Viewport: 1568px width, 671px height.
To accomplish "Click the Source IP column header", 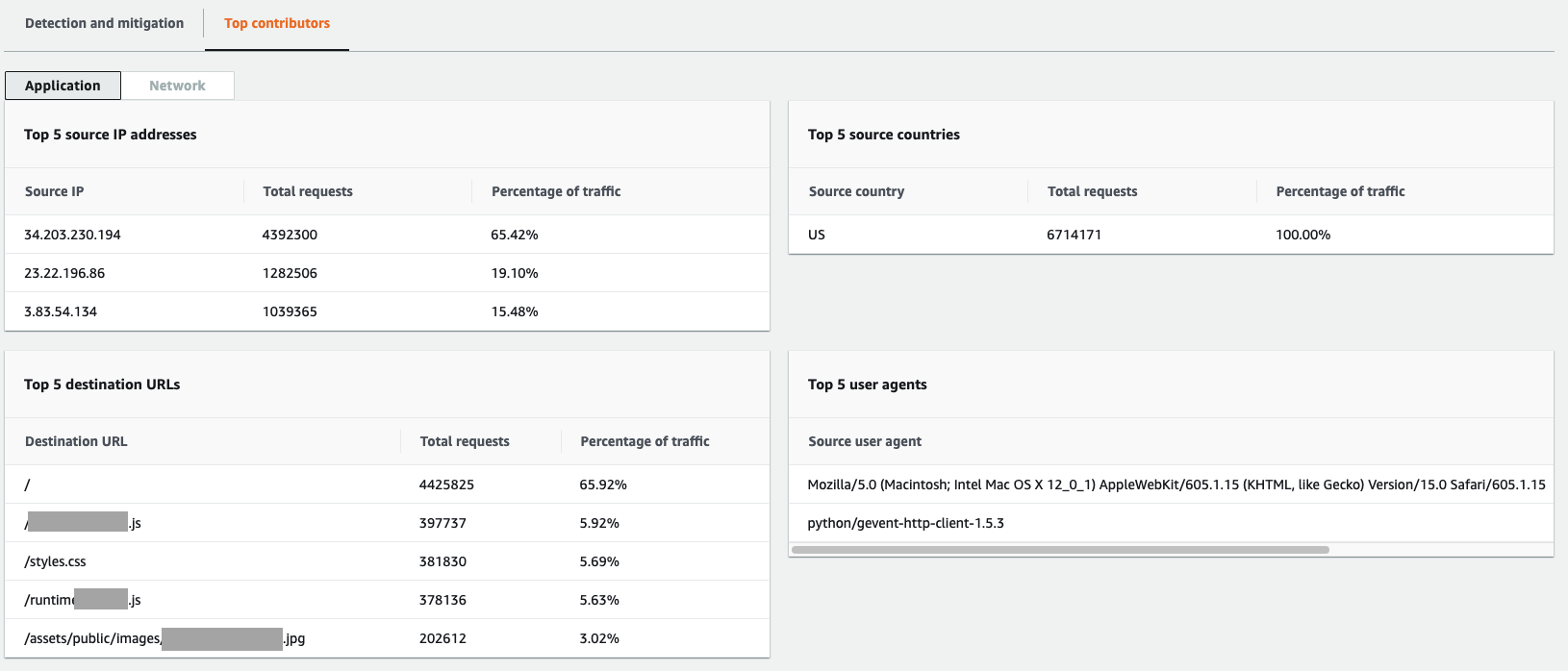I will tap(54, 191).
